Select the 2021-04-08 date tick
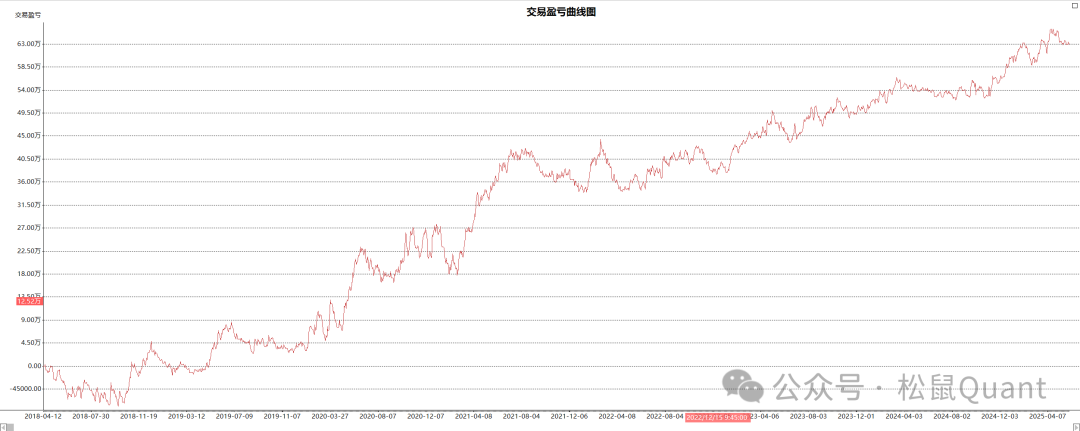This screenshot has height=431, width=1080. click(474, 416)
